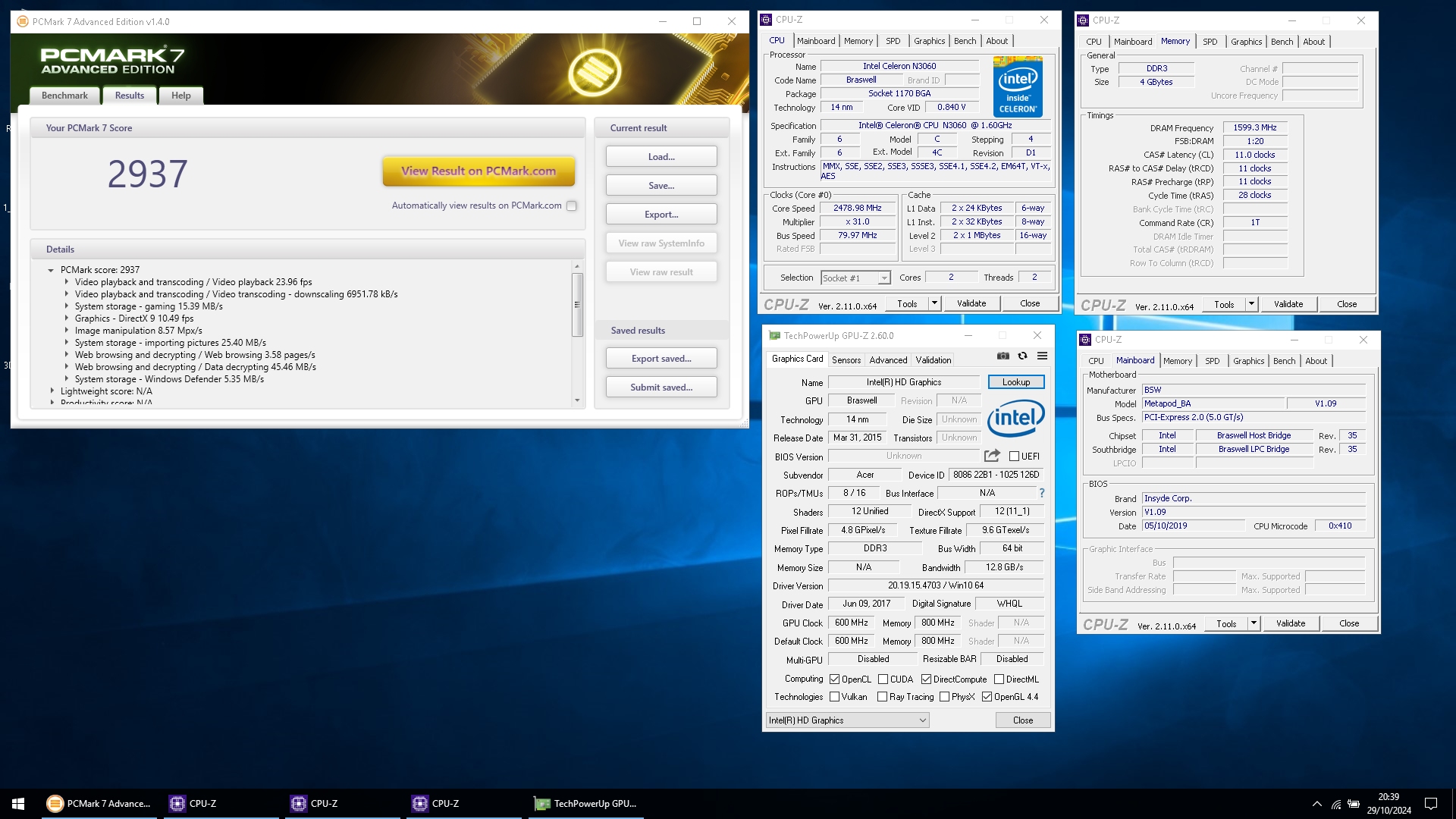The height and width of the screenshot is (819, 1456).
Task: Click the Lookup button in GPU-Z
Action: pos(1016,382)
